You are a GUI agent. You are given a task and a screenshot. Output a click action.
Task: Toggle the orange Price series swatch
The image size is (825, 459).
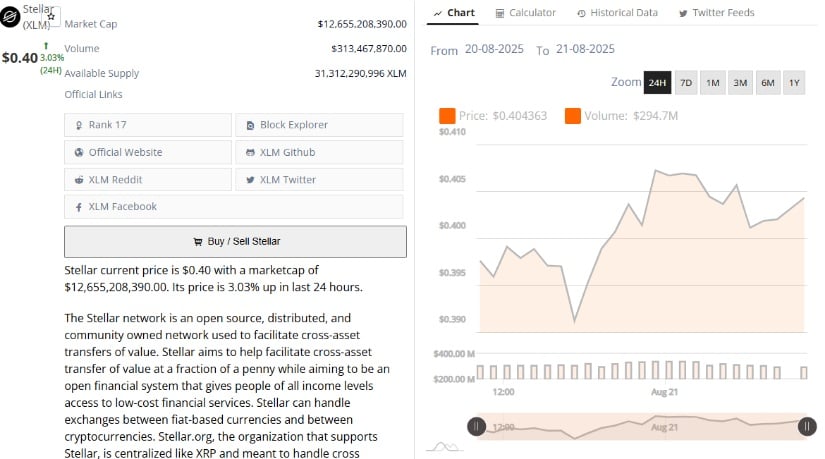click(x=447, y=116)
